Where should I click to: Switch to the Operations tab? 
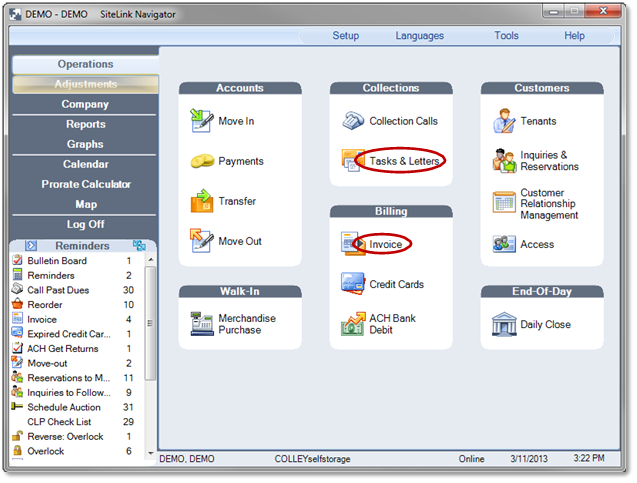[x=85, y=64]
